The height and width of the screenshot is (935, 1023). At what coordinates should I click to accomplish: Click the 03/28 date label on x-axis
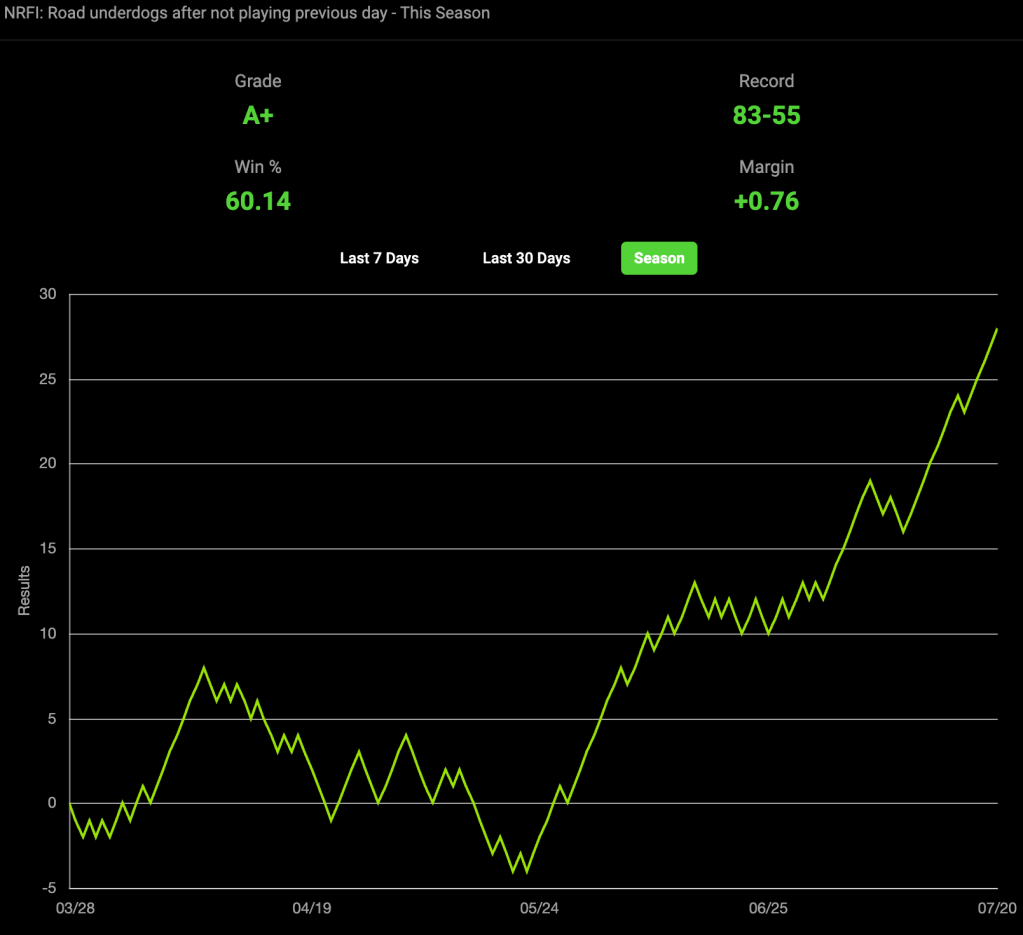[x=75, y=908]
